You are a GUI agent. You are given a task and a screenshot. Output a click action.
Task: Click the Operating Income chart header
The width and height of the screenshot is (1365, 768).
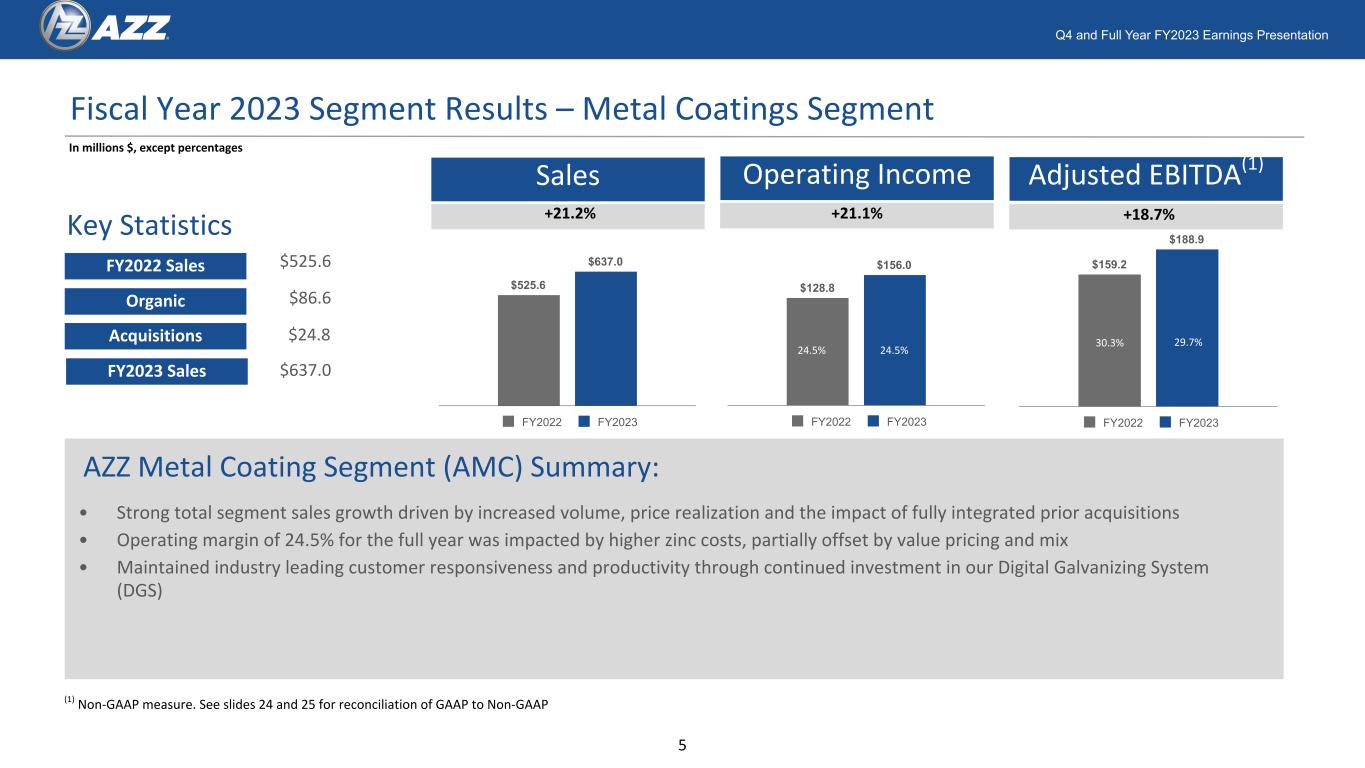[x=856, y=177]
